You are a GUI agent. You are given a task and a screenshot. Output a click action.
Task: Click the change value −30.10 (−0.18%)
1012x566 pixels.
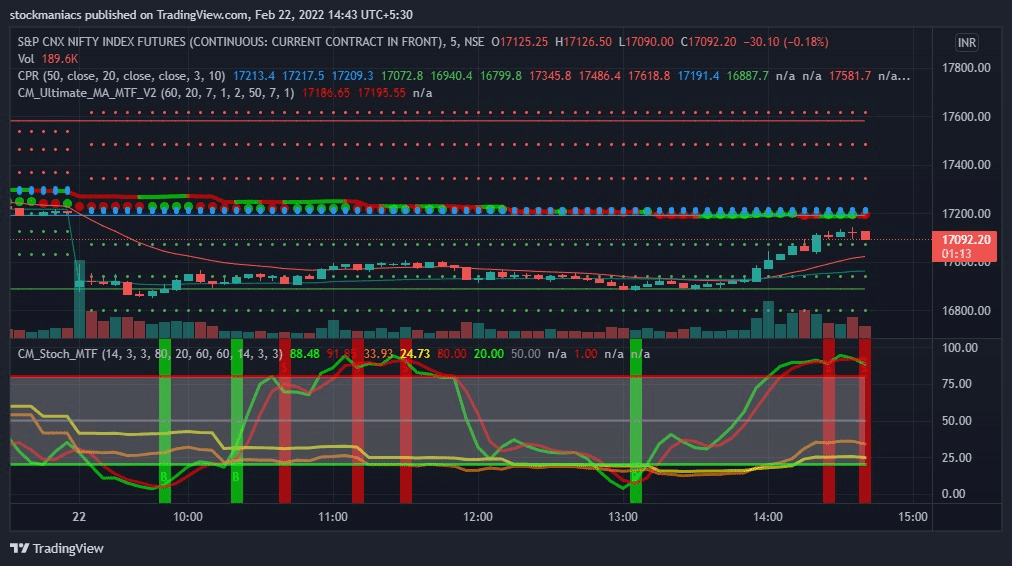pyautogui.click(x=785, y=42)
